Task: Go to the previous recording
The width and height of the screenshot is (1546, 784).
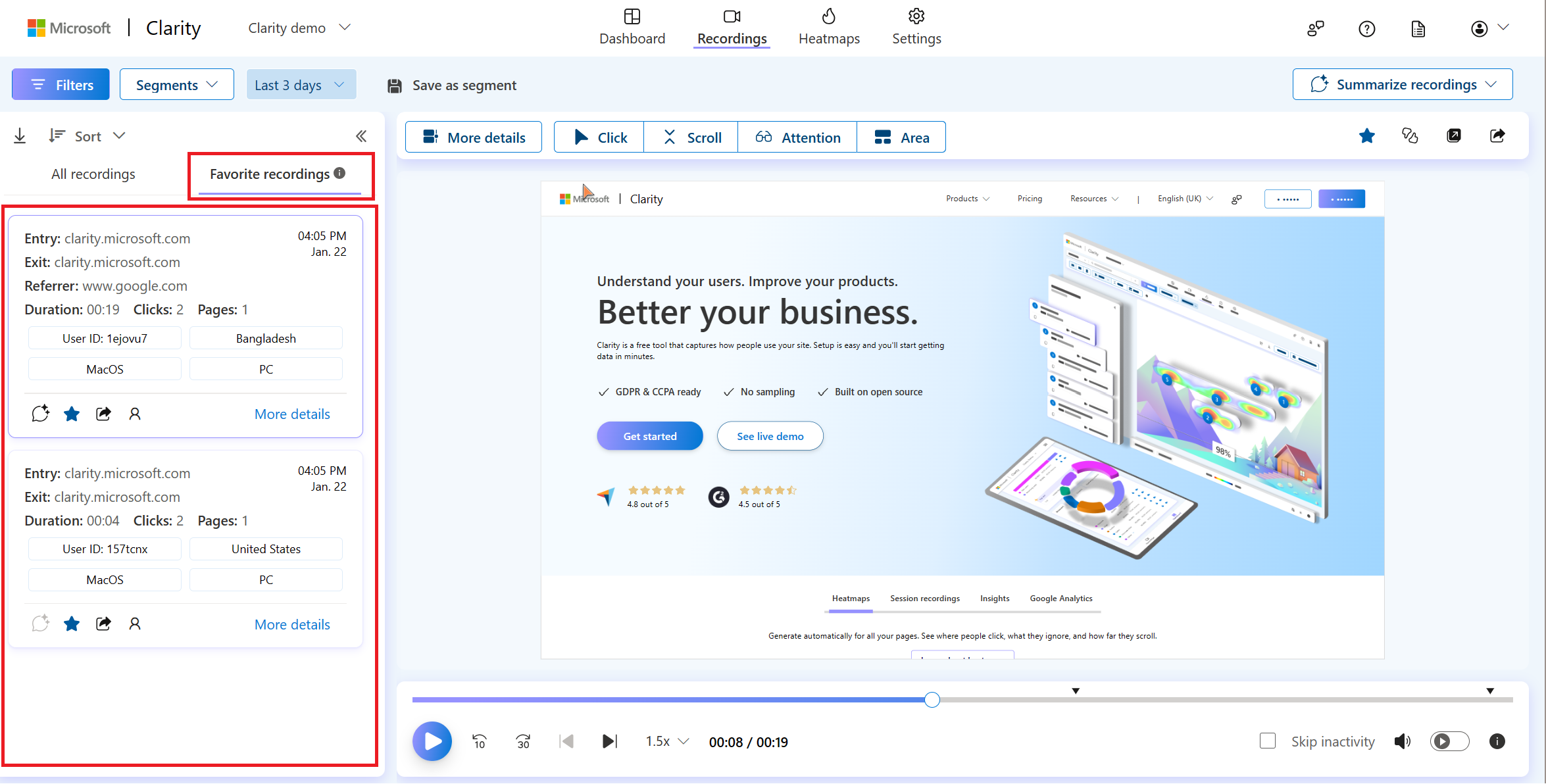Action: 566,741
